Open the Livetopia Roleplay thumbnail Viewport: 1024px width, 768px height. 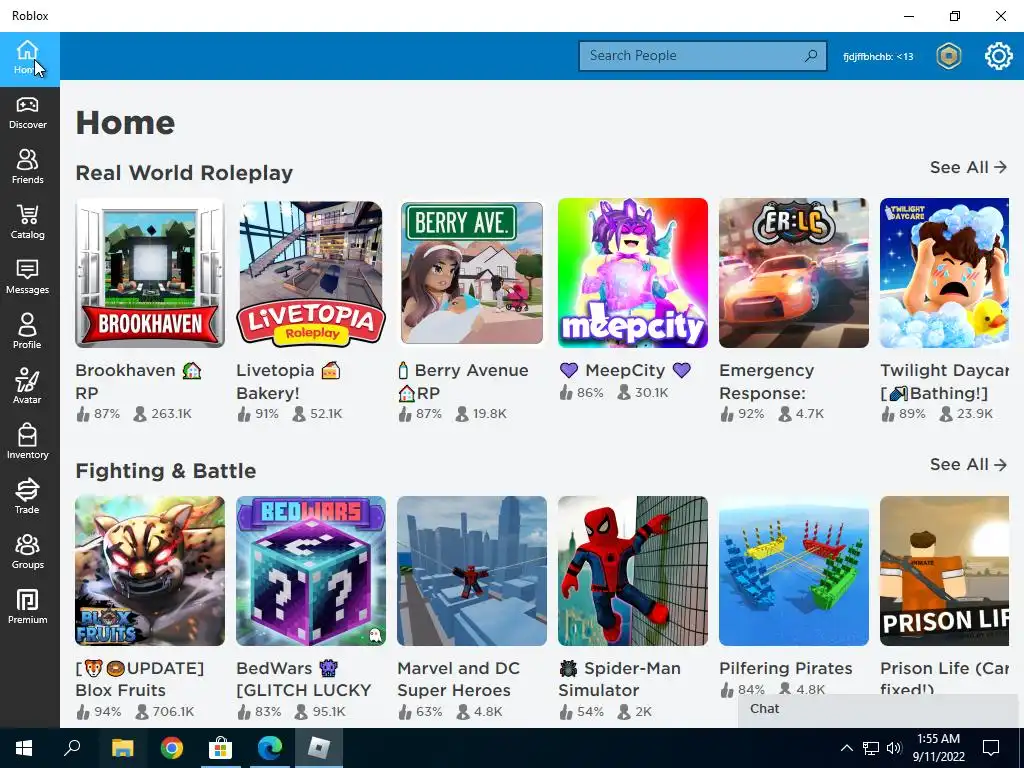(311, 273)
